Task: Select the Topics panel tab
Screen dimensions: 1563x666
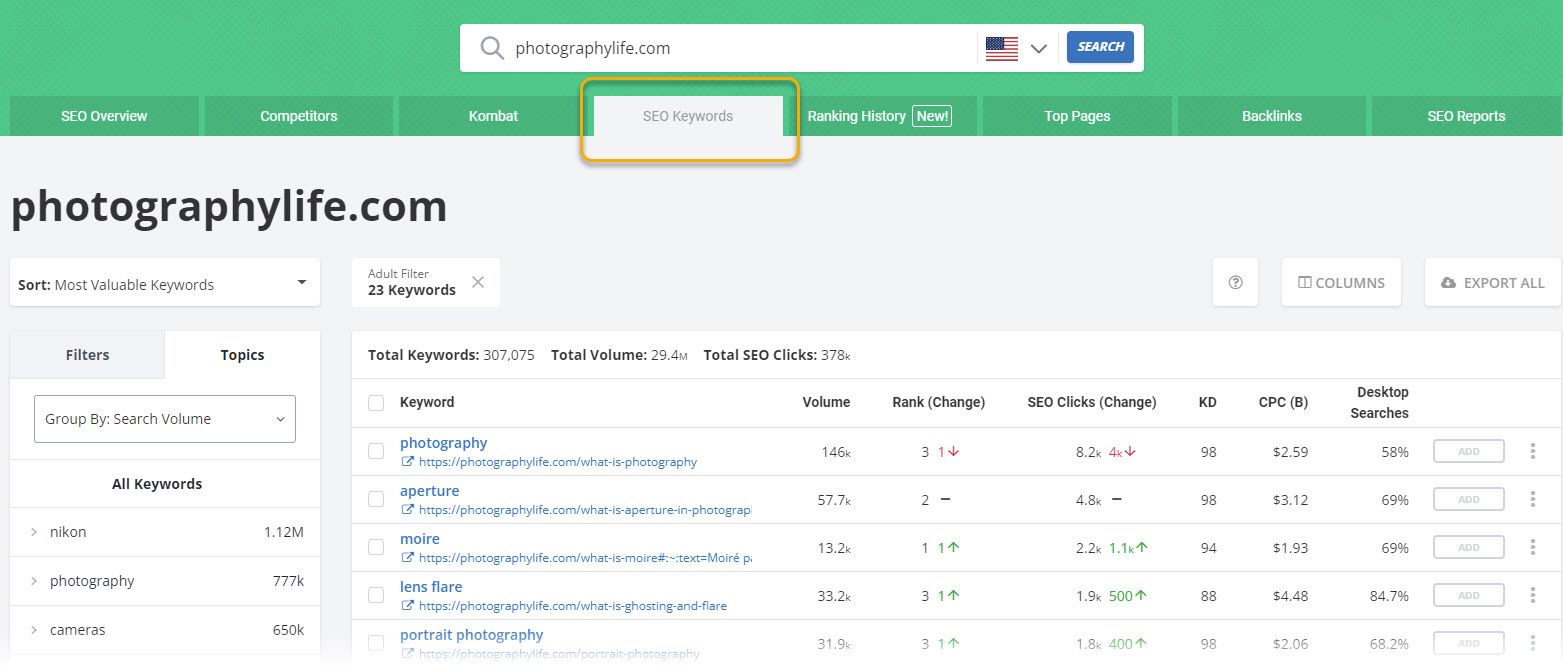Action: point(243,355)
